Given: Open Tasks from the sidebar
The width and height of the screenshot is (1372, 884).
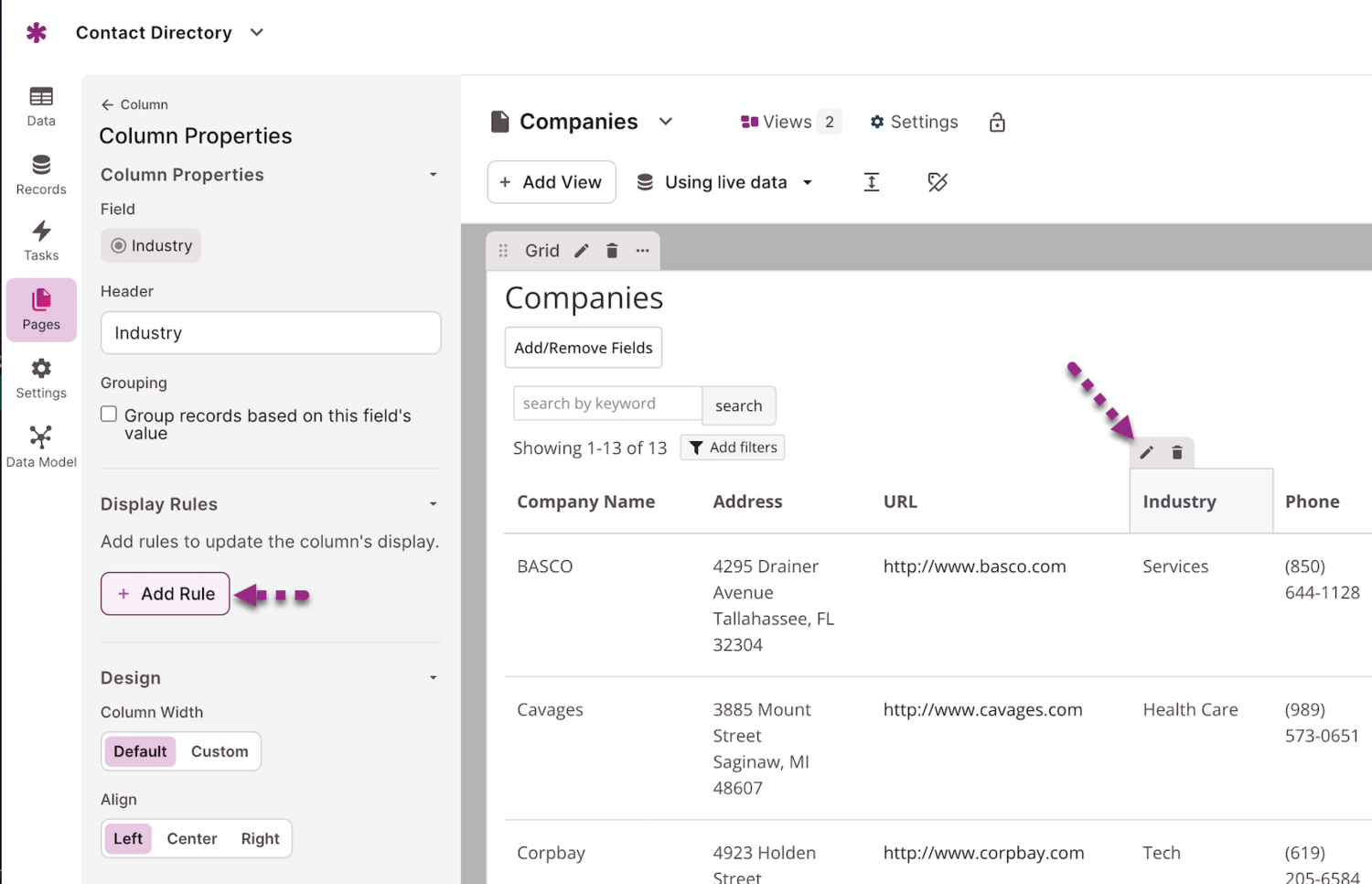Looking at the screenshot, I should 41,242.
